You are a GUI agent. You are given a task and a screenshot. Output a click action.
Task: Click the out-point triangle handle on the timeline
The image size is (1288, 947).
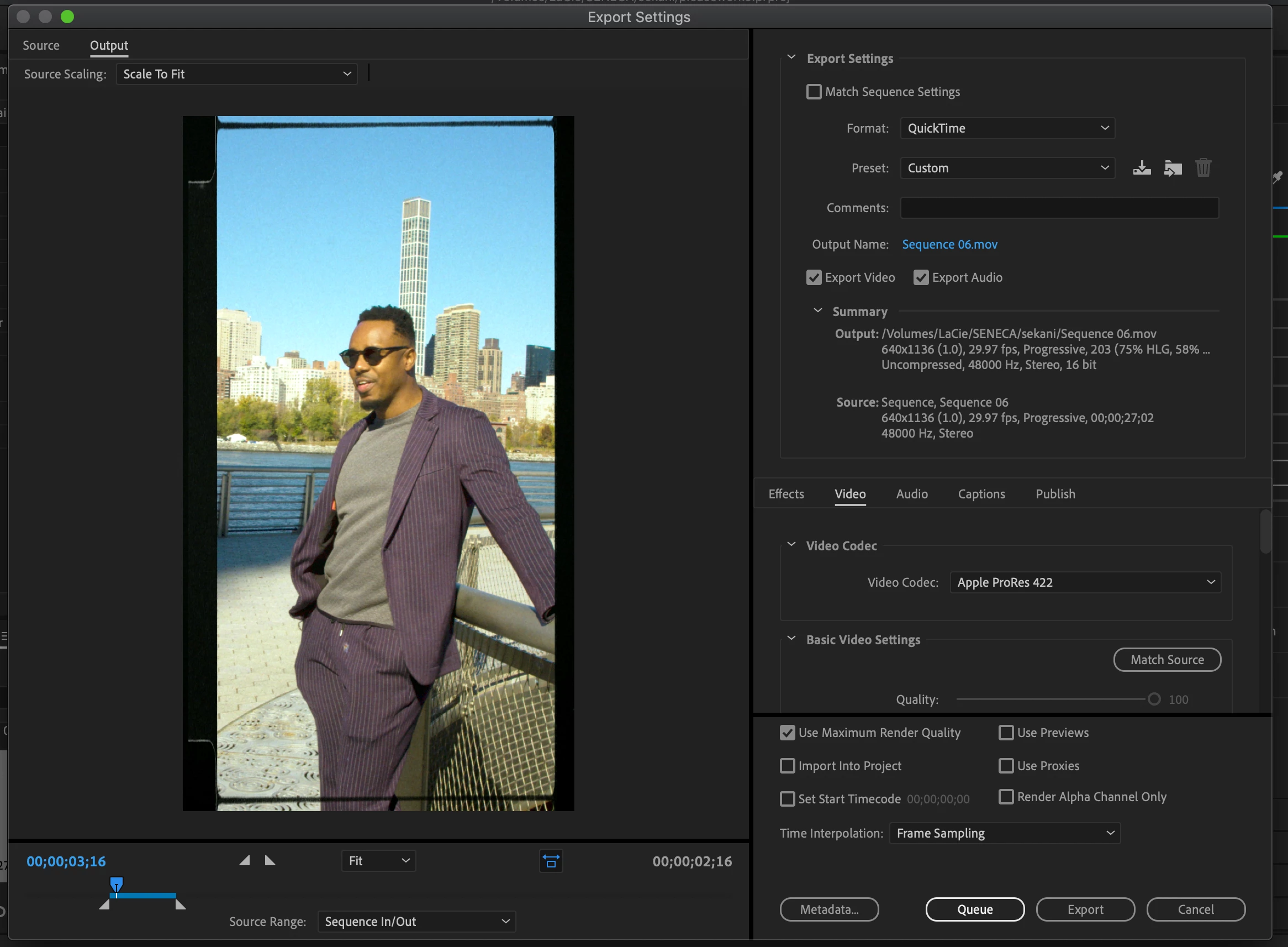(x=180, y=904)
